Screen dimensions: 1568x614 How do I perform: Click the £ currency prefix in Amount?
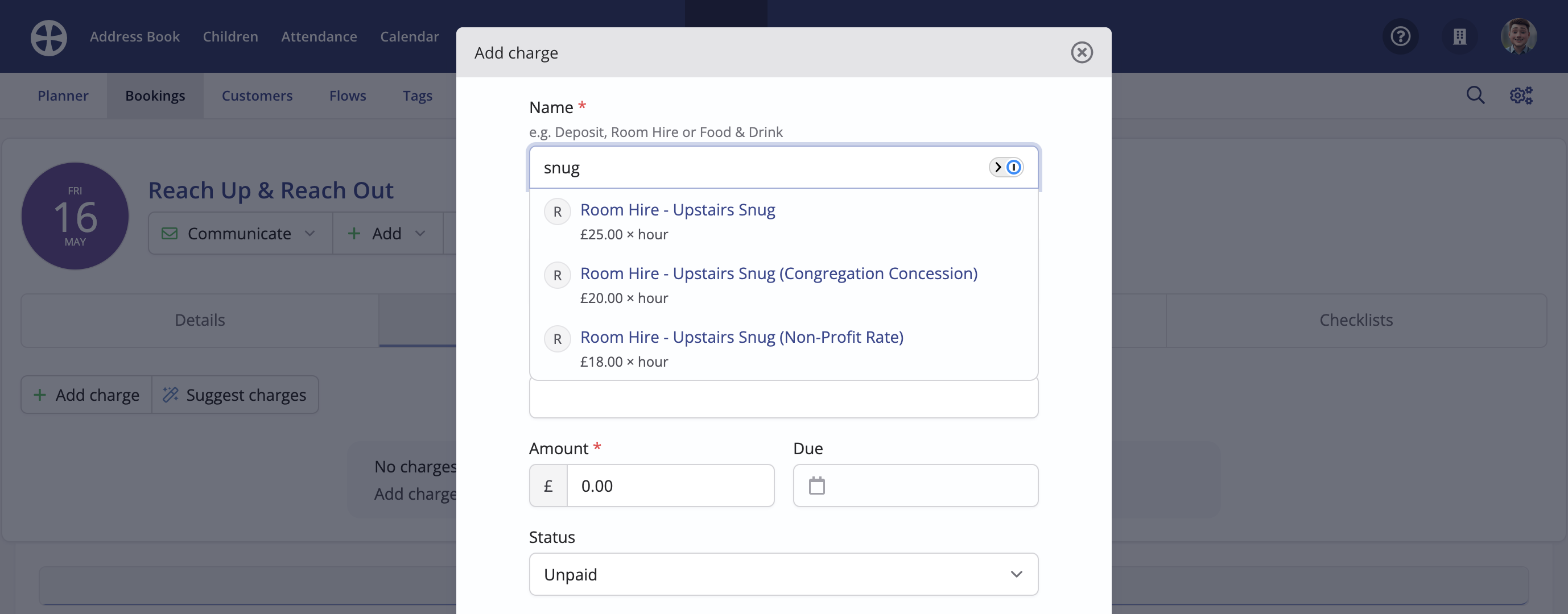click(x=548, y=486)
